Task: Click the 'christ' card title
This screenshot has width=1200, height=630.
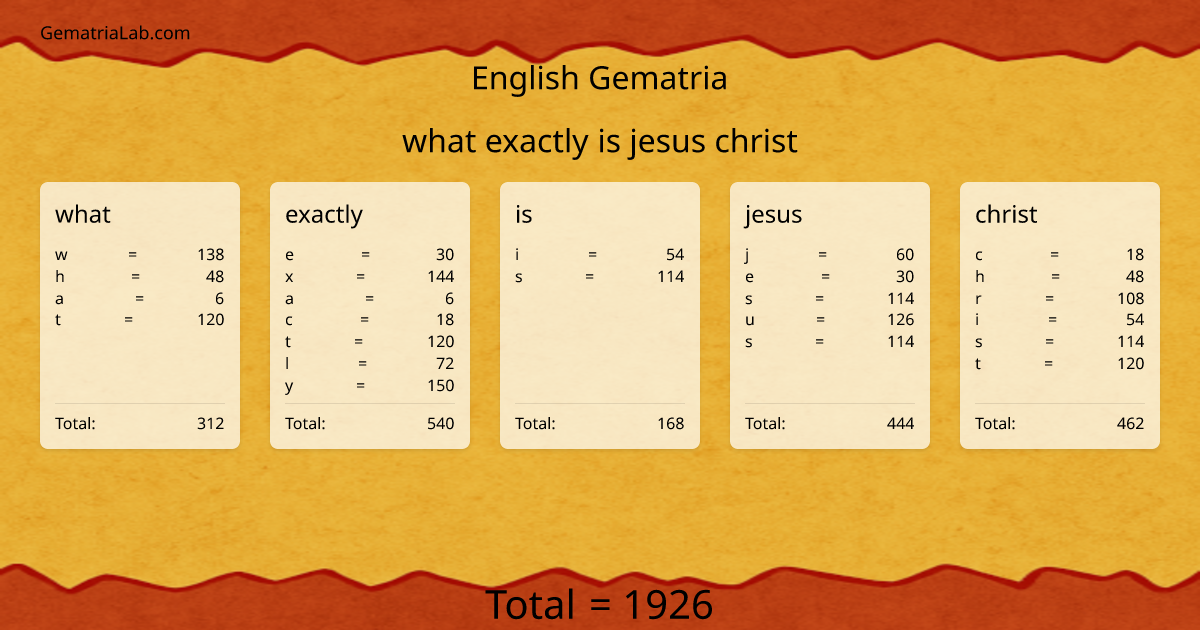Action: [x=1006, y=214]
